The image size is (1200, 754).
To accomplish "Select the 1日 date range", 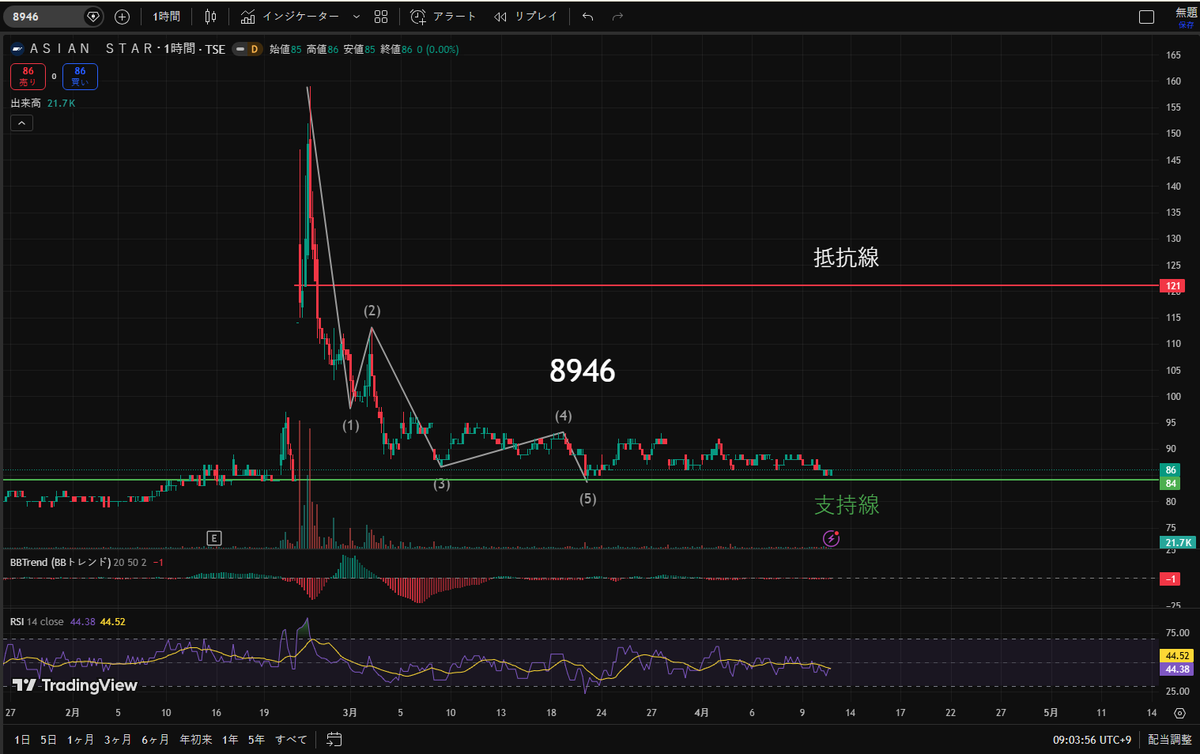I will coord(22,740).
